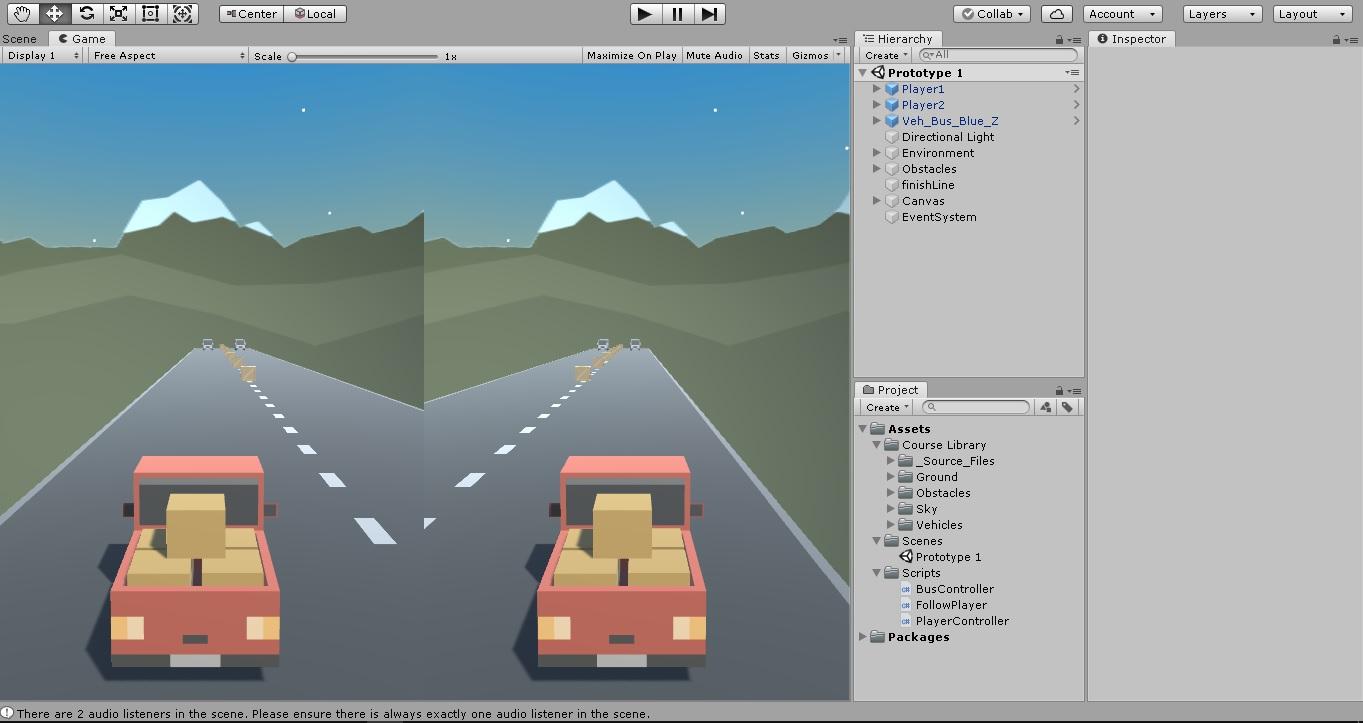Toggle Maximize On Play
This screenshot has height=723, width=1363.
[x=631, y=56]
